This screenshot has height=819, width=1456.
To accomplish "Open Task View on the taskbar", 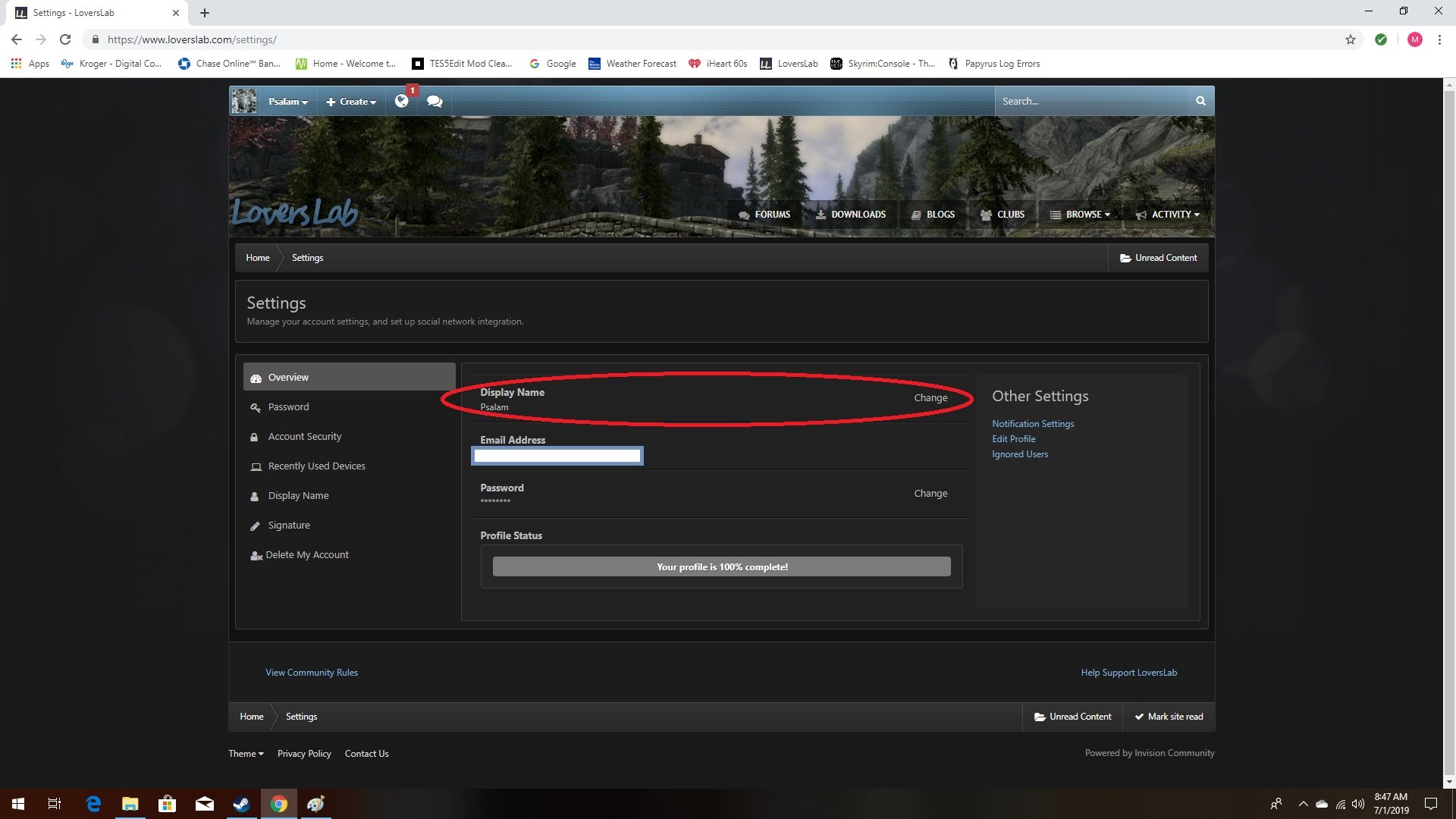I will point(55,804).
